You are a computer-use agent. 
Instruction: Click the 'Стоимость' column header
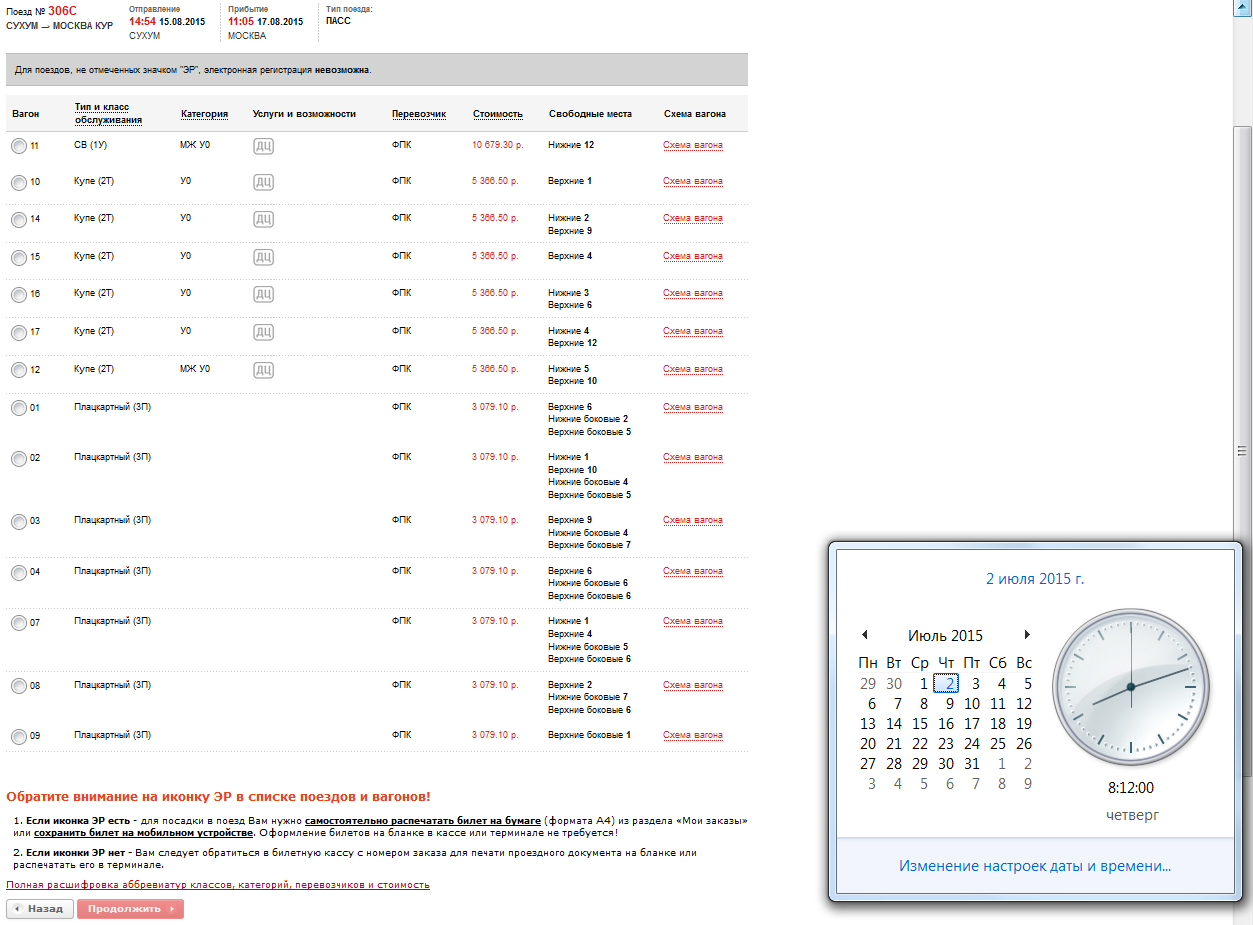point(497,114)
